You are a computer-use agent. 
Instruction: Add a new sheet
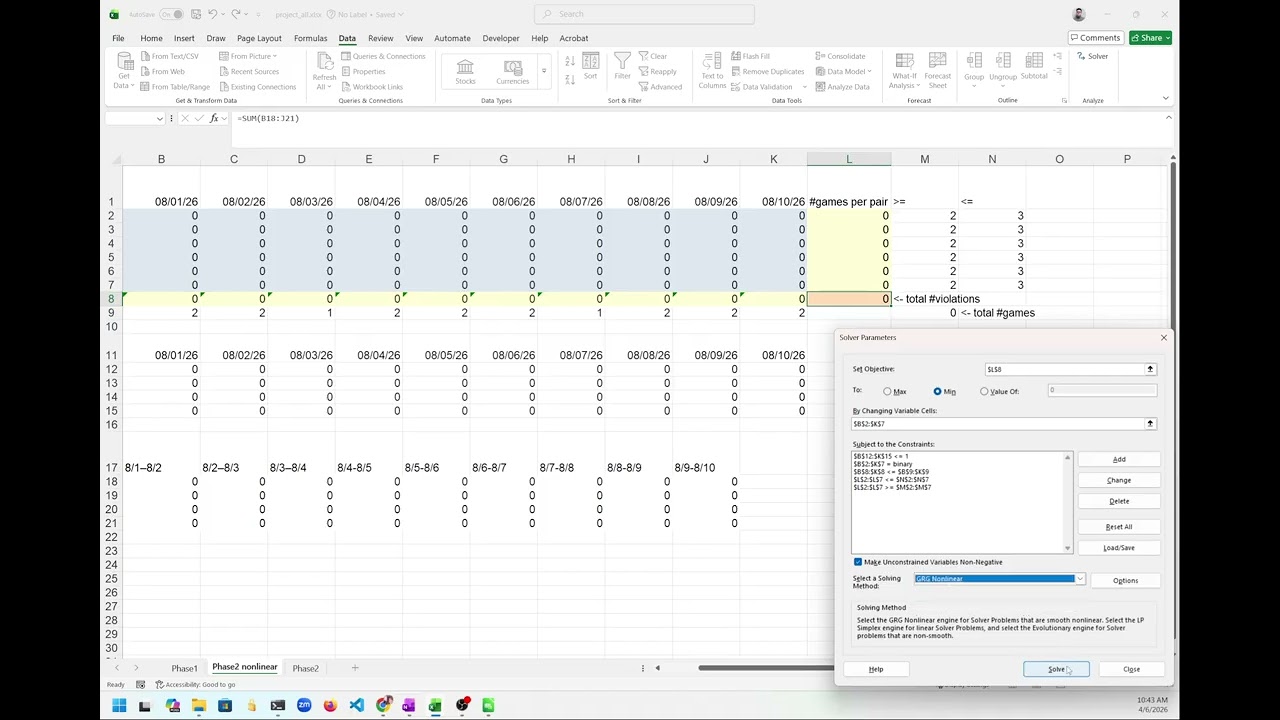(x=355, y=668)
